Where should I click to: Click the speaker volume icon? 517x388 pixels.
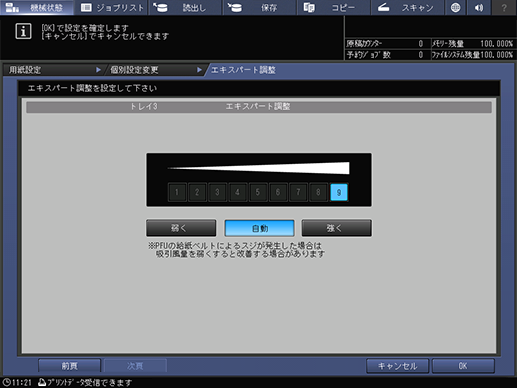pyautogui.click(x=479, y=7)
